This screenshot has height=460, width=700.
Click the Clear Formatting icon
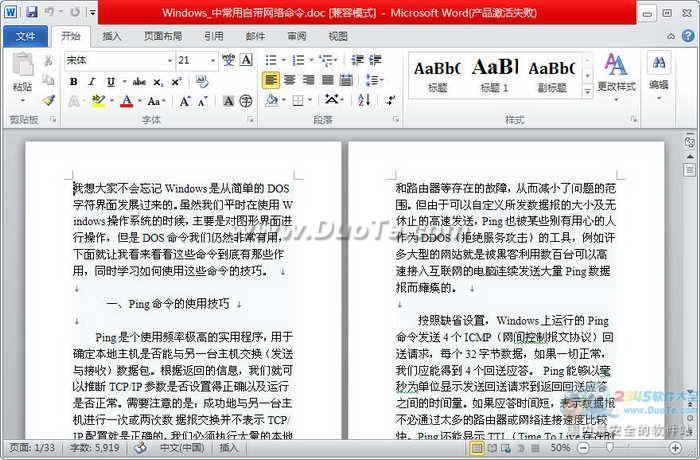pos(202,82)
